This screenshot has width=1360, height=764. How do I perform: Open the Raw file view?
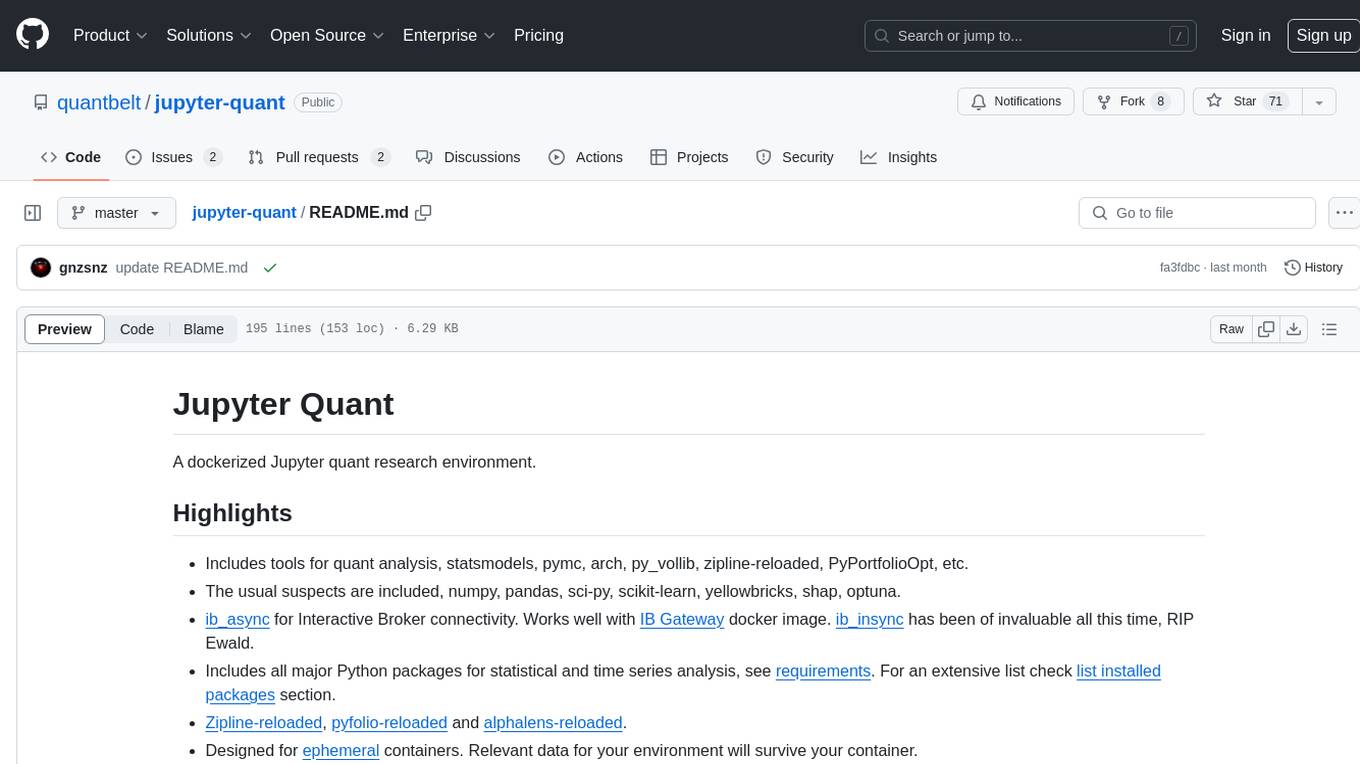pyautogui.click(x=1231, y=329)
